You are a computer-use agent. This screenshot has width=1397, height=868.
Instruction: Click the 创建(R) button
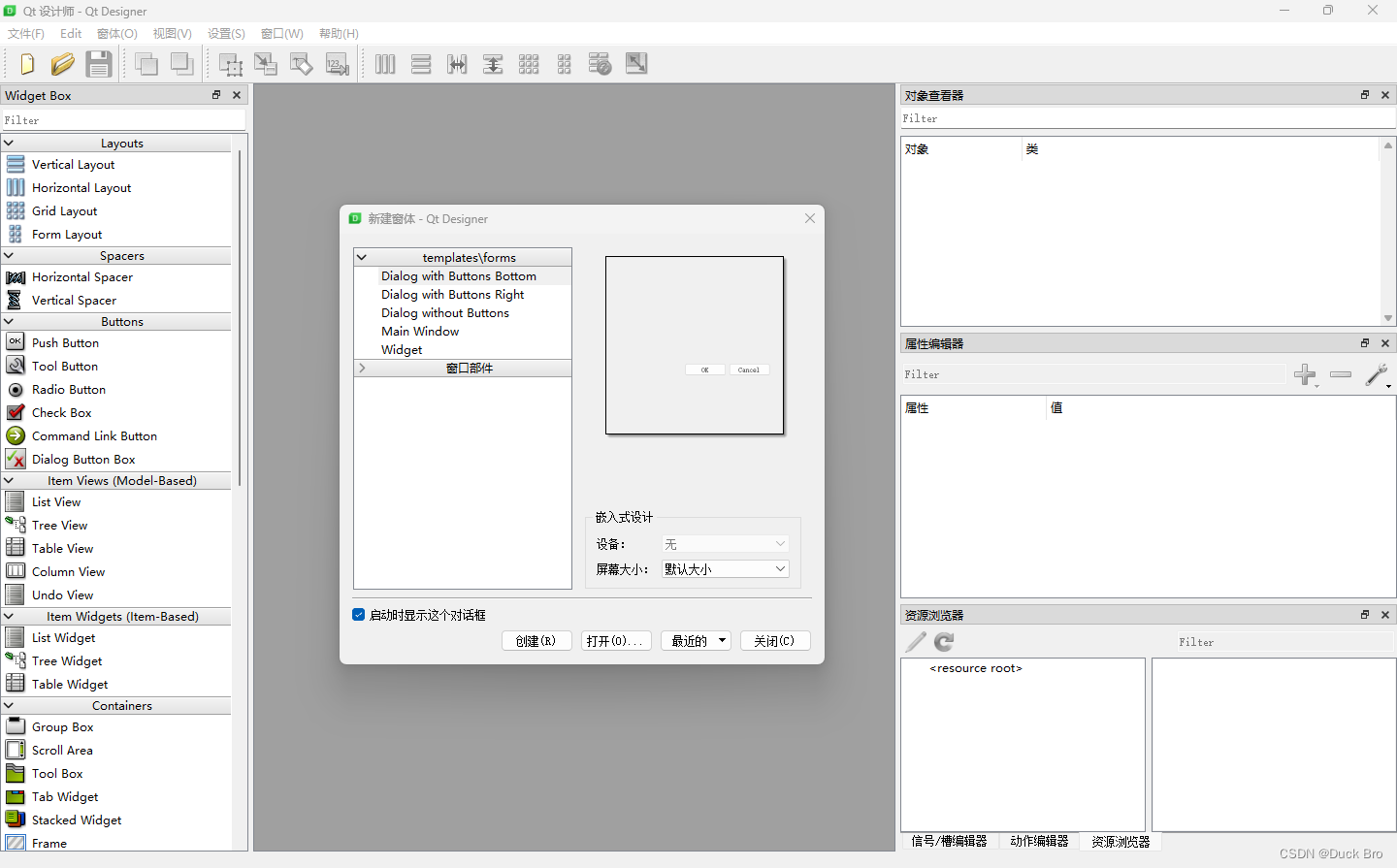tap(536, 641)
